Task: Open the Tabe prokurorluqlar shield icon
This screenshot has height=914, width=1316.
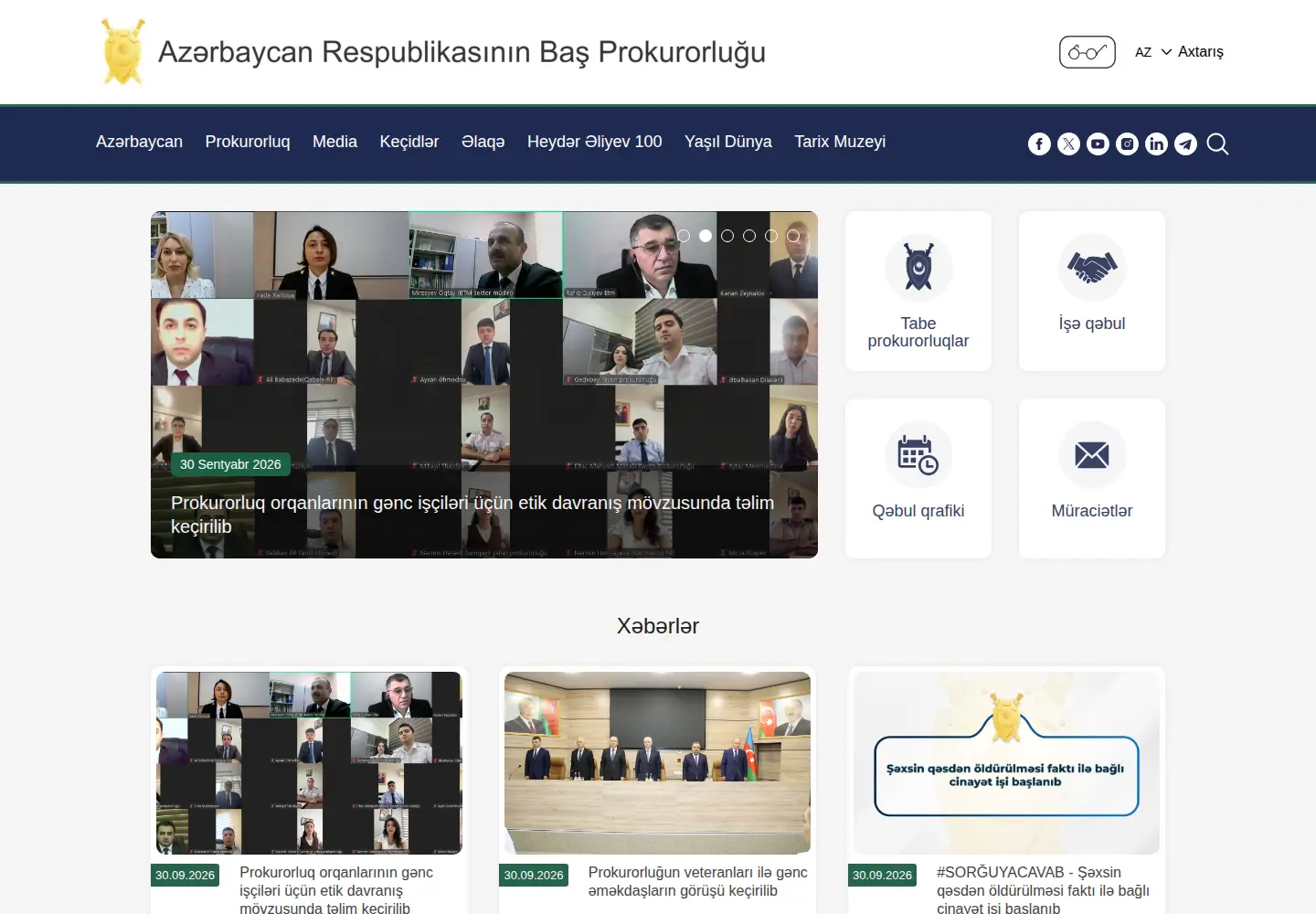Action: click(918, 267)
